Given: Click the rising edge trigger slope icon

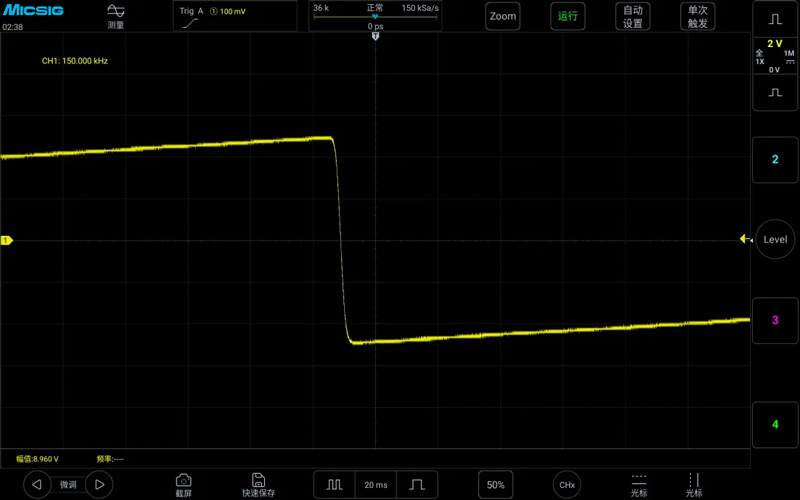Looking at the screenshot, I should pos(190,23).
